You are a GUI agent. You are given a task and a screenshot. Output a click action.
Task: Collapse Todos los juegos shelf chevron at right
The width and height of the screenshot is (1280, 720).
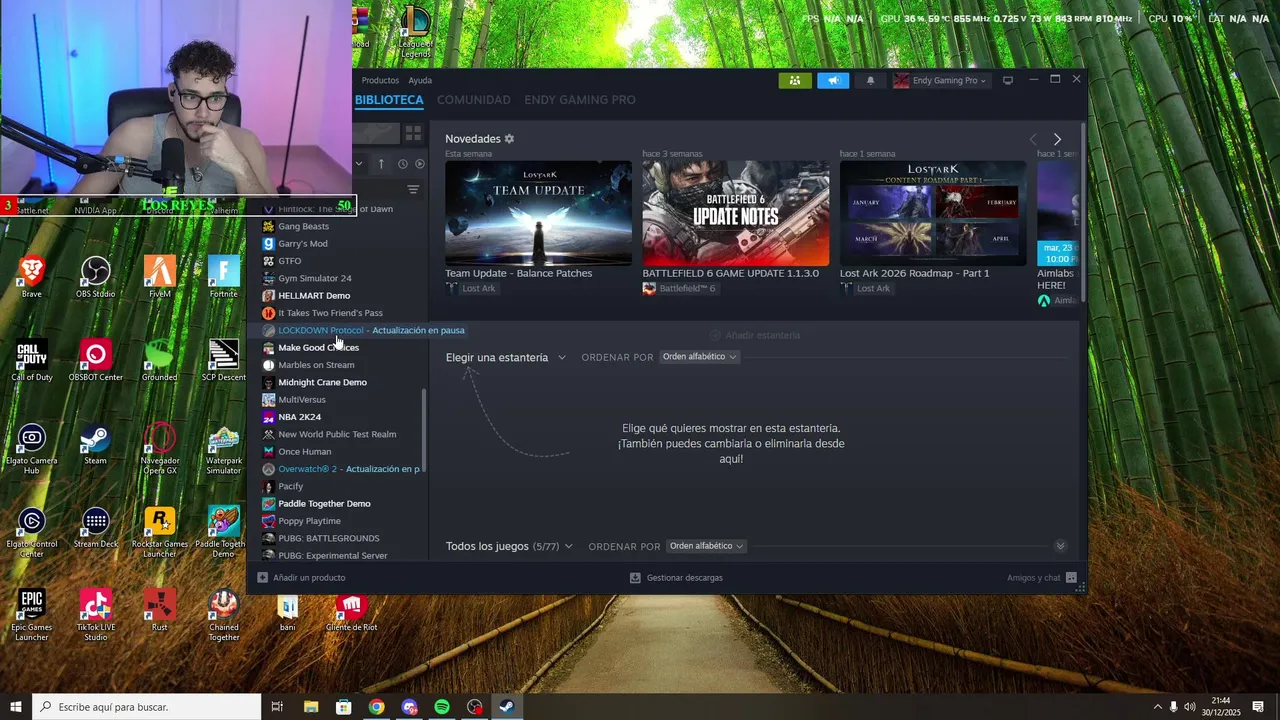click(x=1061, y=546)
